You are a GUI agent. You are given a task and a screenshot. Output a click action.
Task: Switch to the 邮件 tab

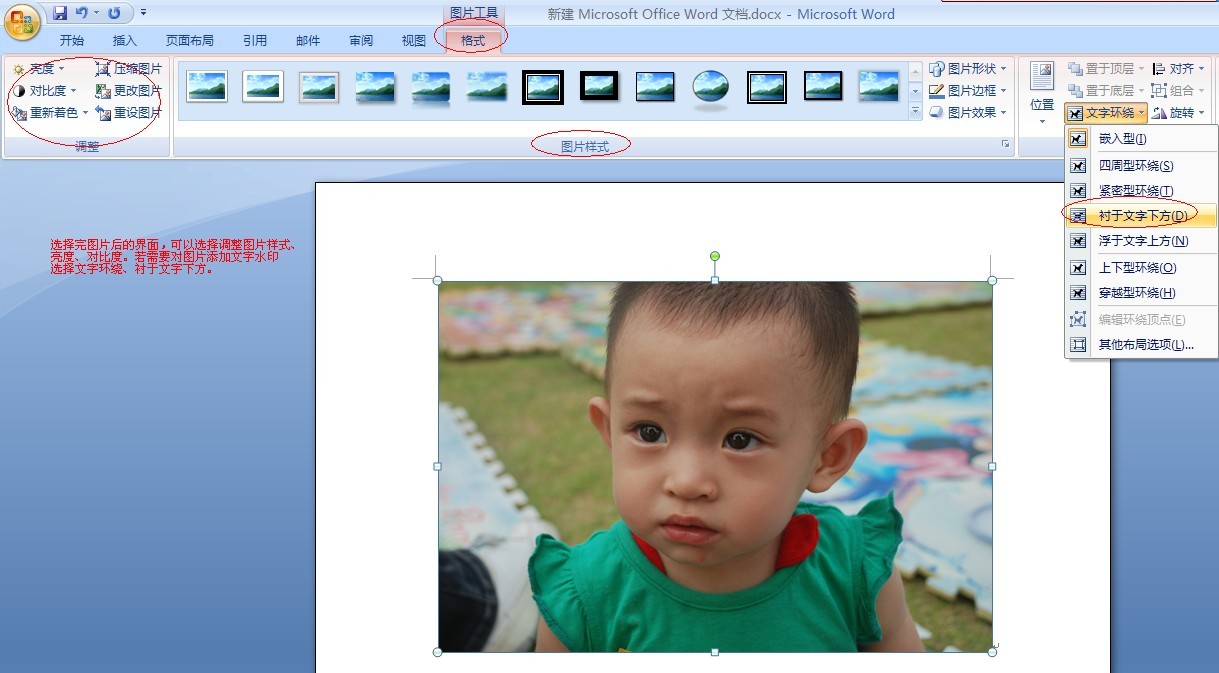[x=308, y=40]
